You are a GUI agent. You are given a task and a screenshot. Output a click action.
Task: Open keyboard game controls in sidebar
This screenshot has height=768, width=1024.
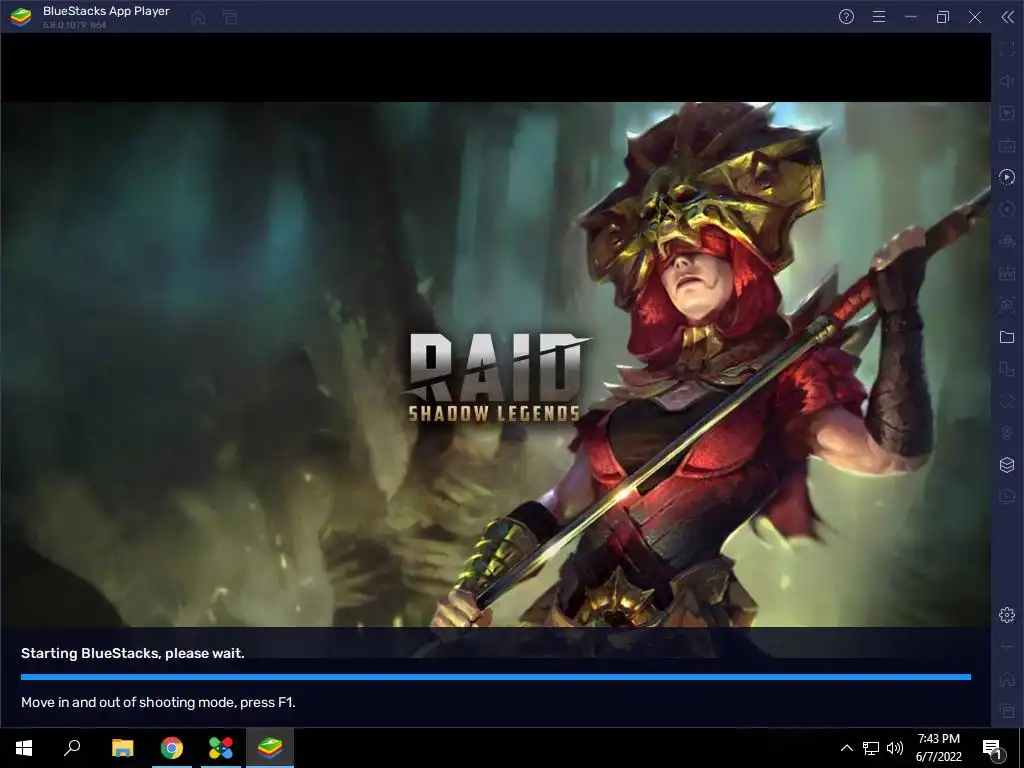[x=1007, y=145]
